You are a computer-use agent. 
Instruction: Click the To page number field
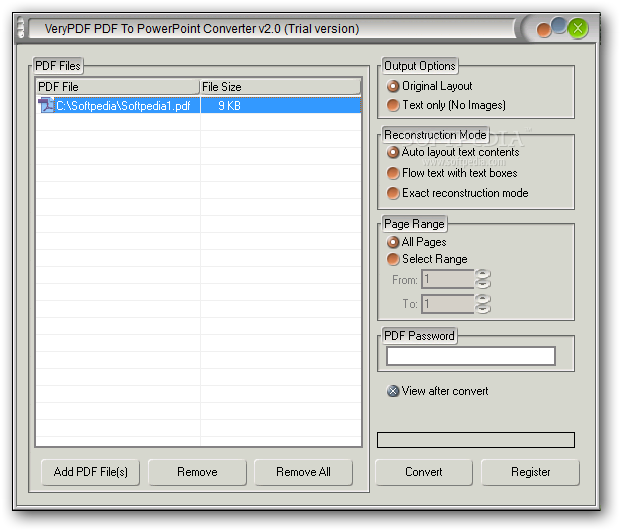[448, 304]
